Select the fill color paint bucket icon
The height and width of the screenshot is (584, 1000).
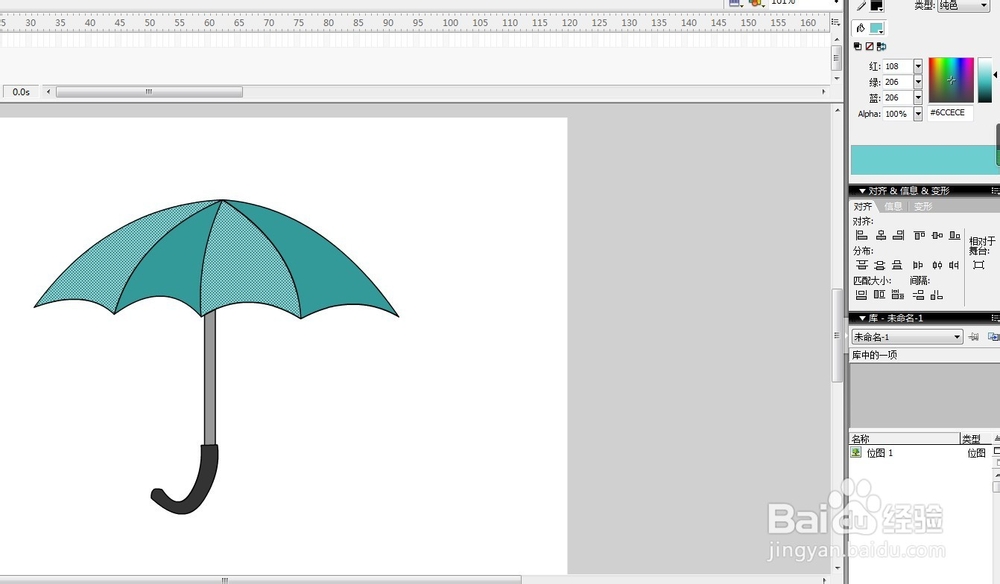[861, 28]
